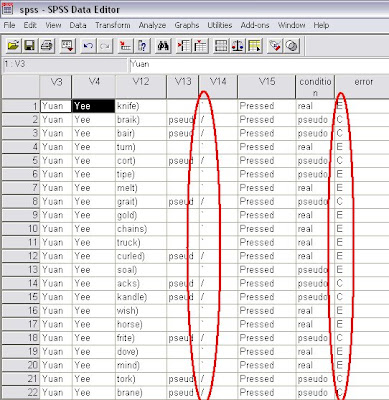Screen dimensions: 389x400
Task: Click the 'horse)' cell
Action: (x=141, y=324)
